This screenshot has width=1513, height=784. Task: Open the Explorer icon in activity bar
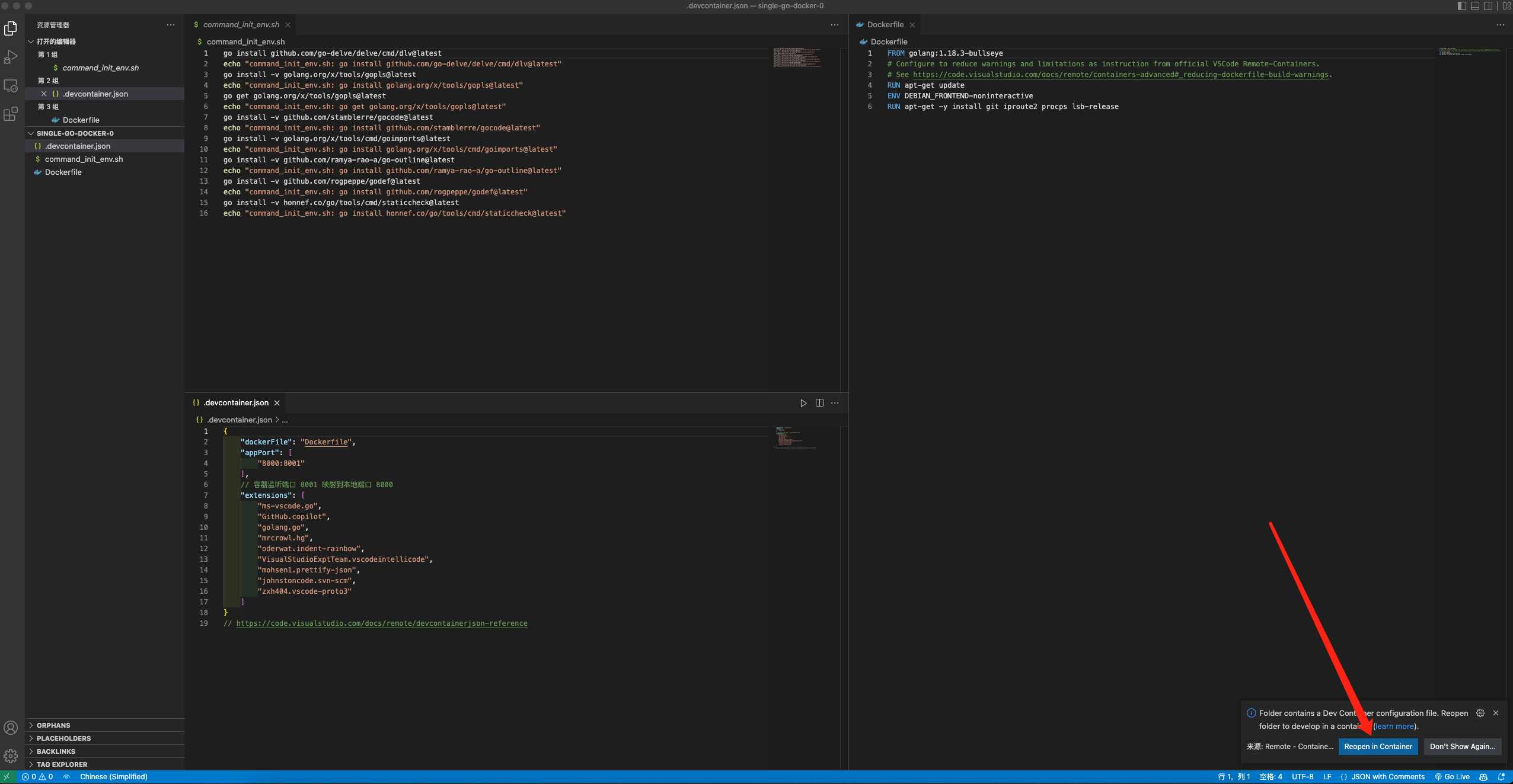pyautogui.click(x=11, y=28)
